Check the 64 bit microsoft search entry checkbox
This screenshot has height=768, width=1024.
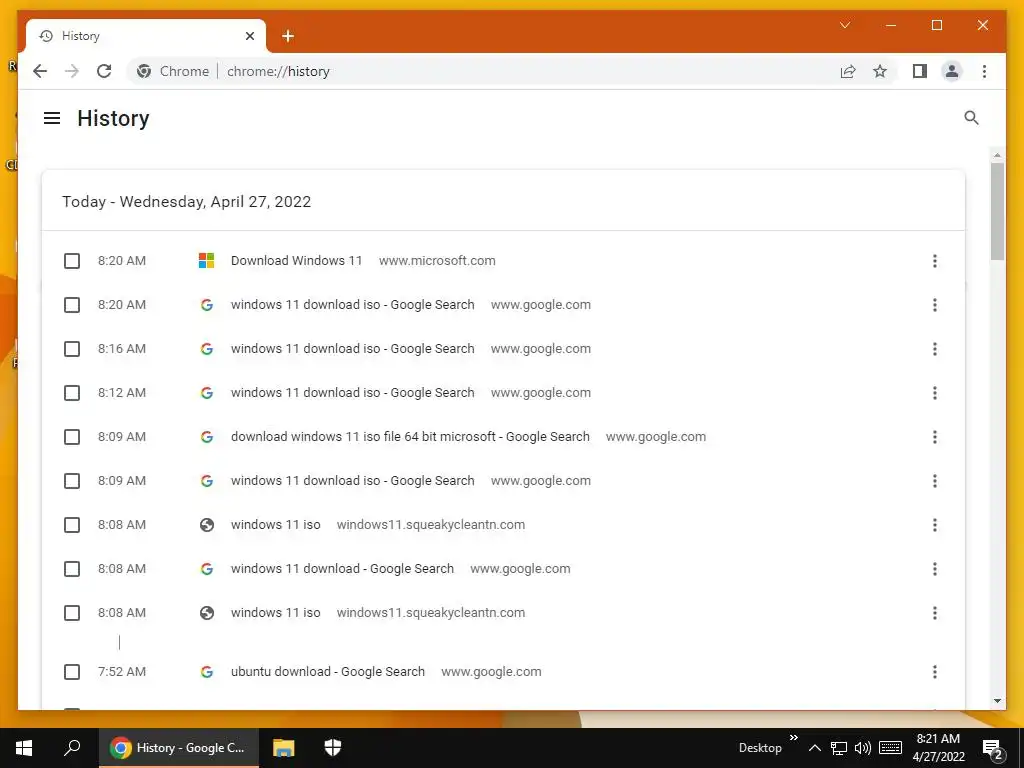point(72,437)
